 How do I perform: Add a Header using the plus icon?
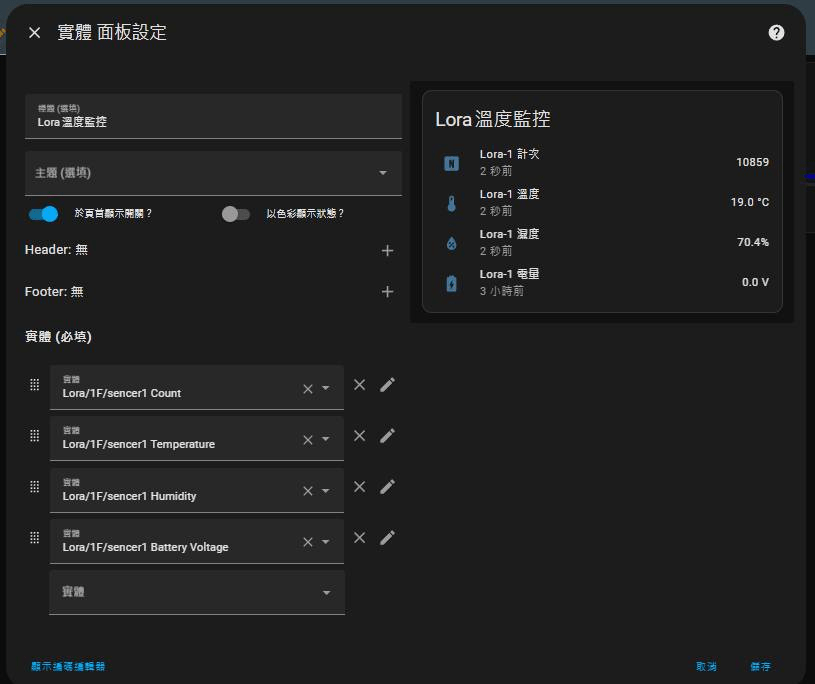click(x=388, y=250)
